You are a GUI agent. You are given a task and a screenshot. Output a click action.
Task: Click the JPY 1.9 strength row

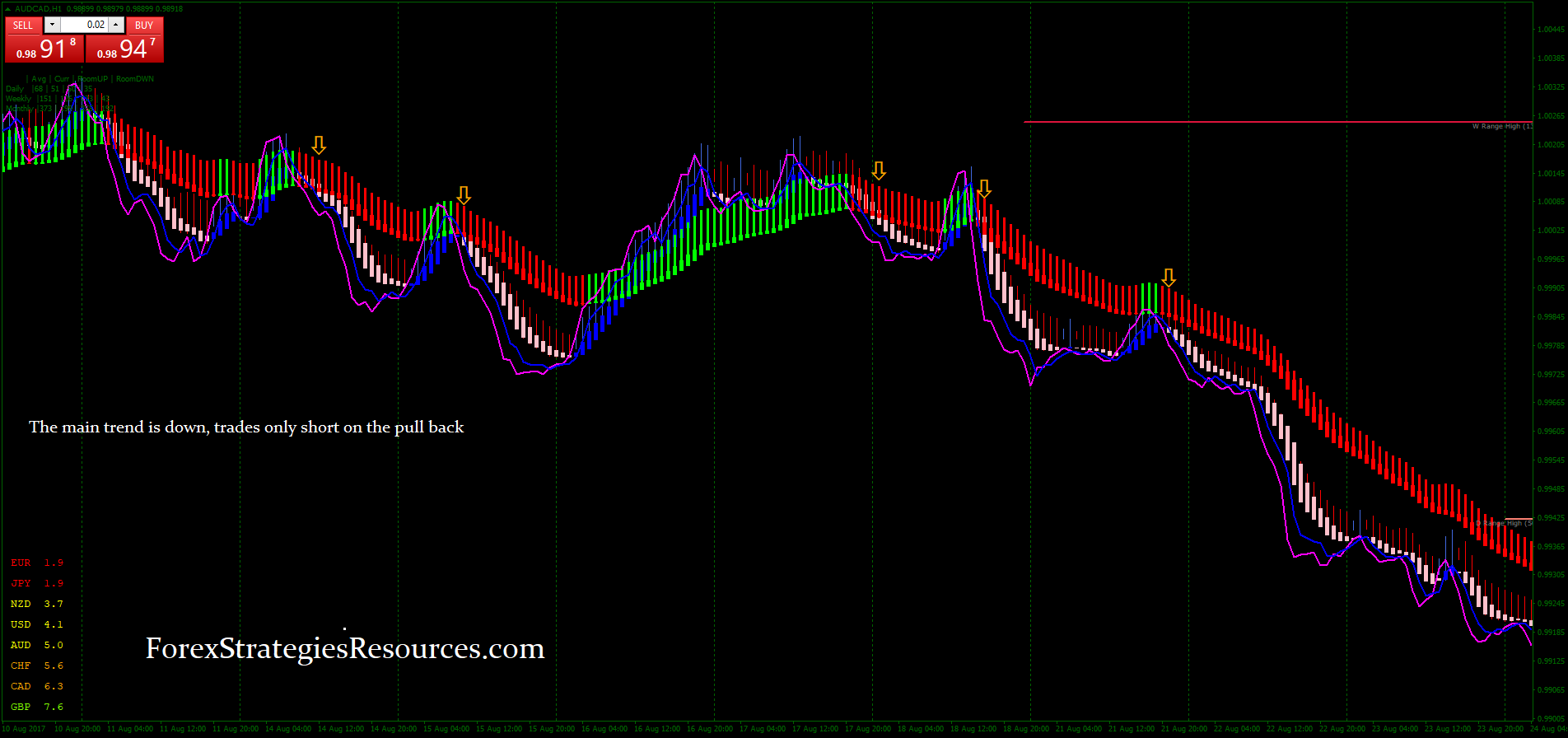(37, 583)
